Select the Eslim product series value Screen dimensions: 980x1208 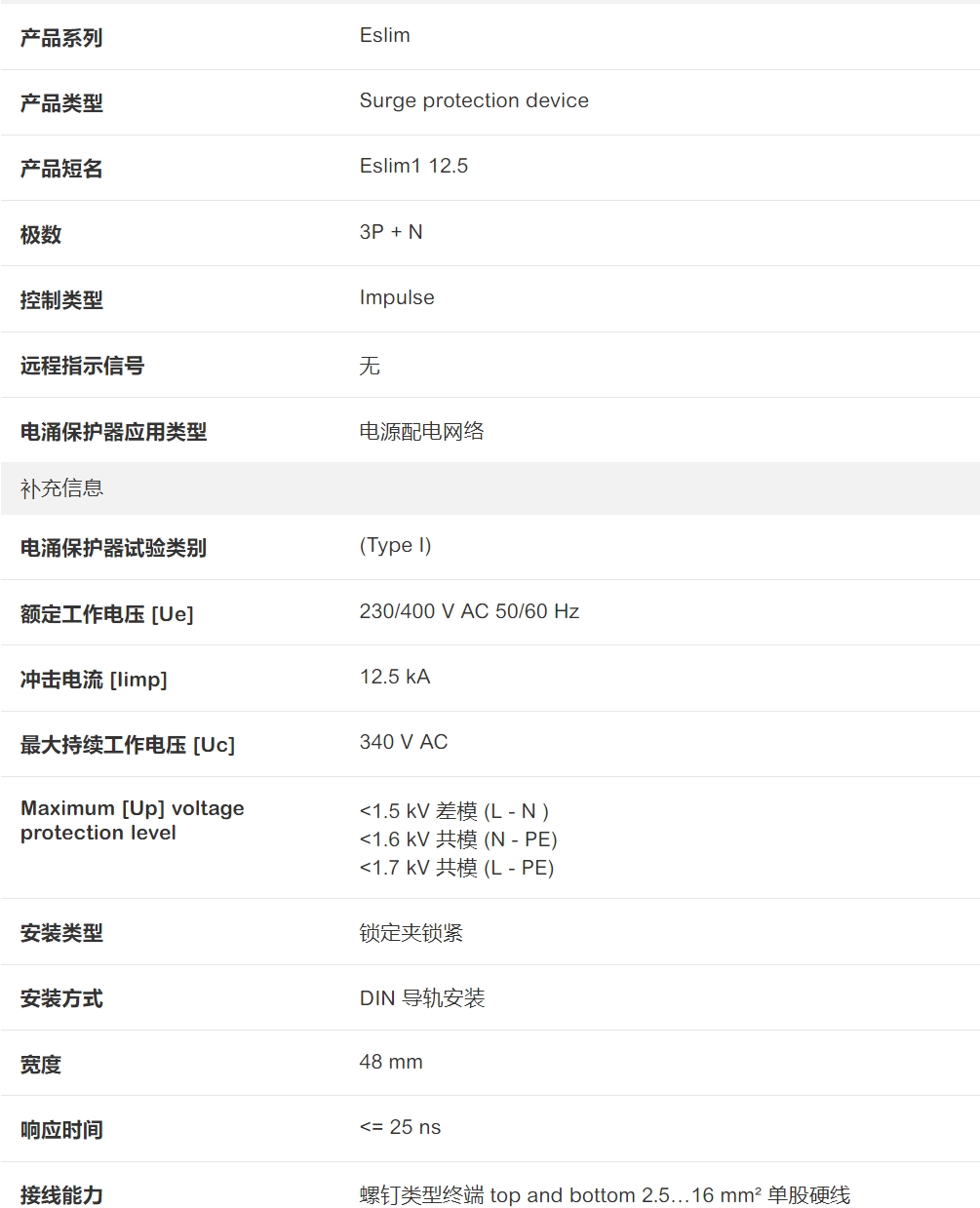click(x=384, y=35)
